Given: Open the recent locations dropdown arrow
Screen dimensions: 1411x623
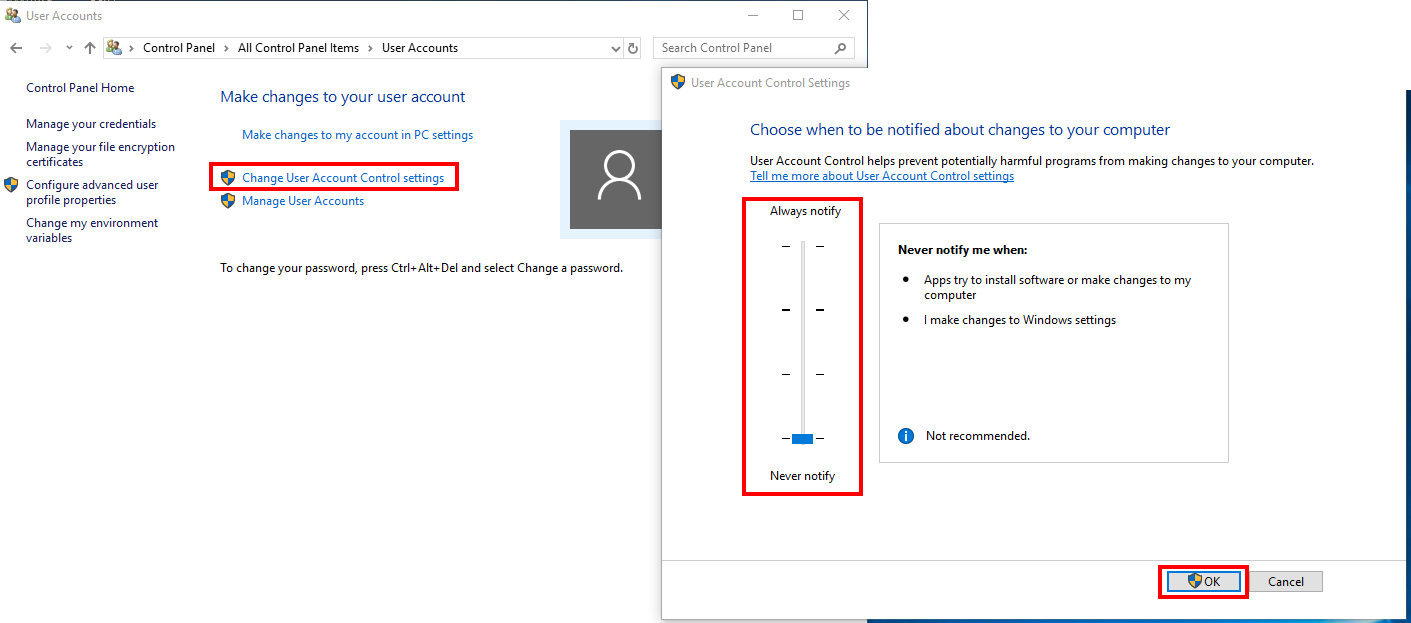Looking at the screenshot, I should click(69, 48).
